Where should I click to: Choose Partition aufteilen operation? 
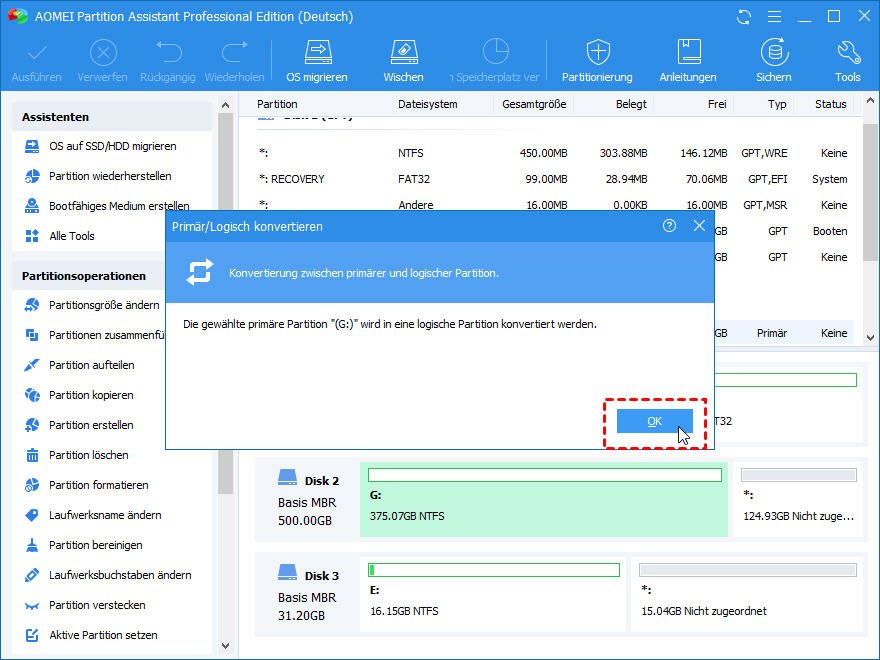[91, 365]
